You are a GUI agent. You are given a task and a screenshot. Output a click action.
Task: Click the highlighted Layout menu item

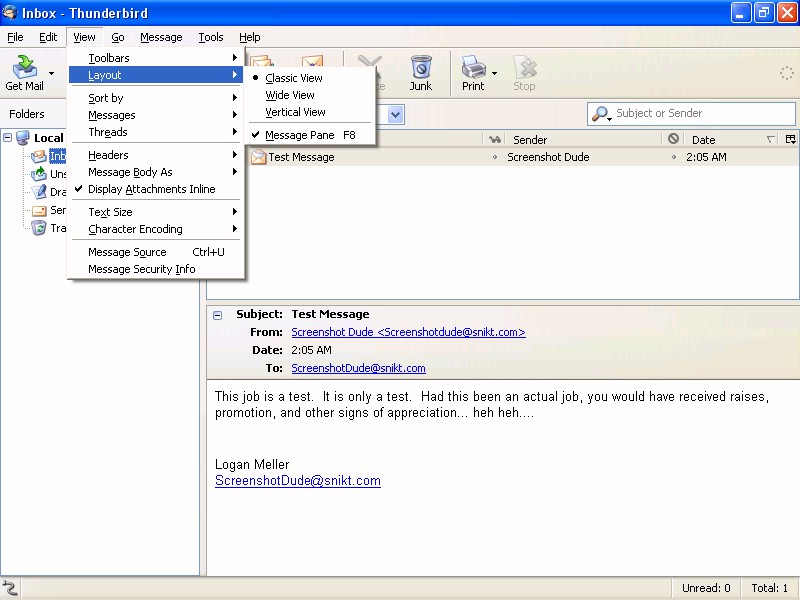(x=156, y=75)
